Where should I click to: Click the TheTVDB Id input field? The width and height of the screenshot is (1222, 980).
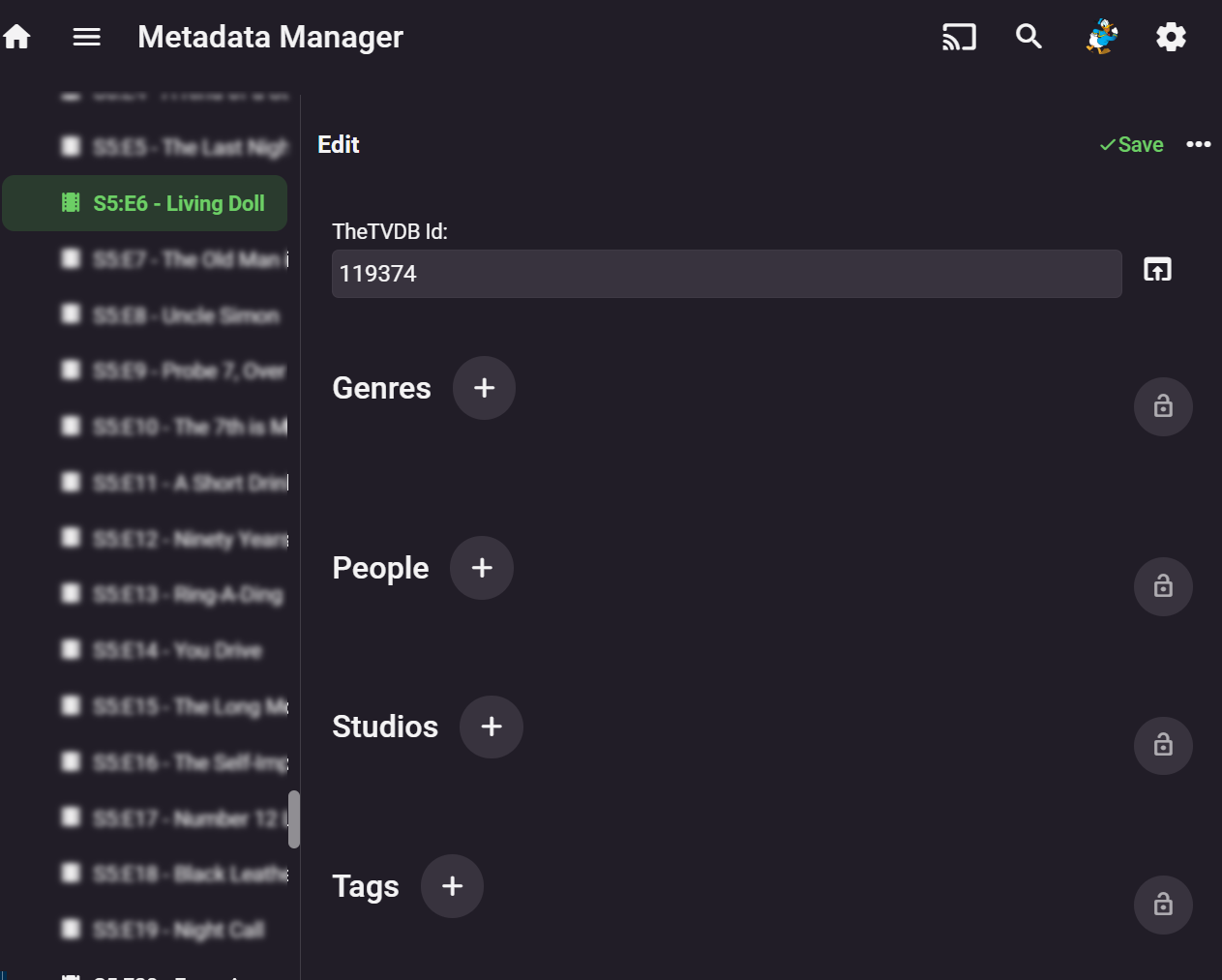(x=726, y=274)
